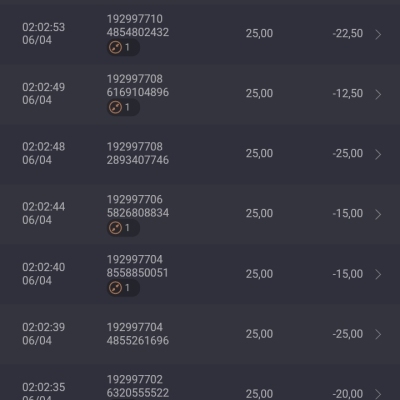Expand the 02:02:44 row chevron arrow
Viewport: 400px width, 400px height.
pos(378,214)
